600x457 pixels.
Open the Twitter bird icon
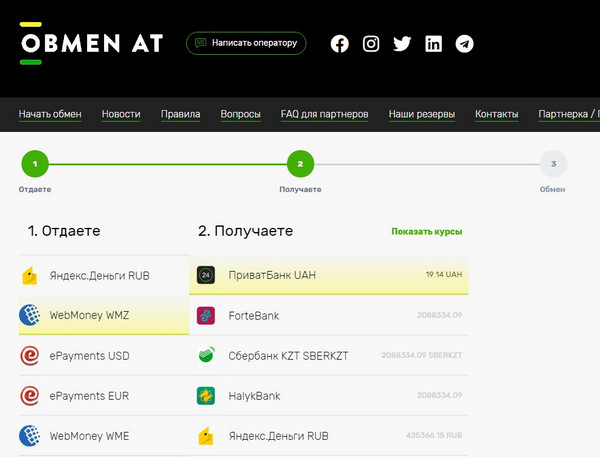tap(402, 44)
